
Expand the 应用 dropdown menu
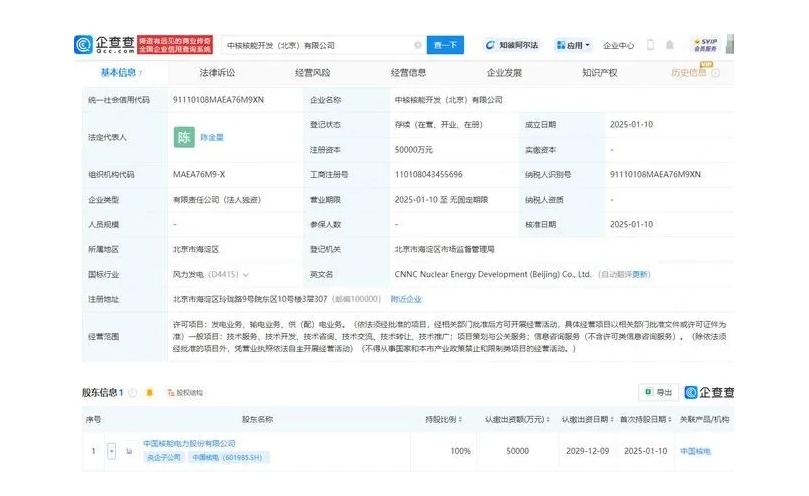pyautogui.click(x=575, y=45)
